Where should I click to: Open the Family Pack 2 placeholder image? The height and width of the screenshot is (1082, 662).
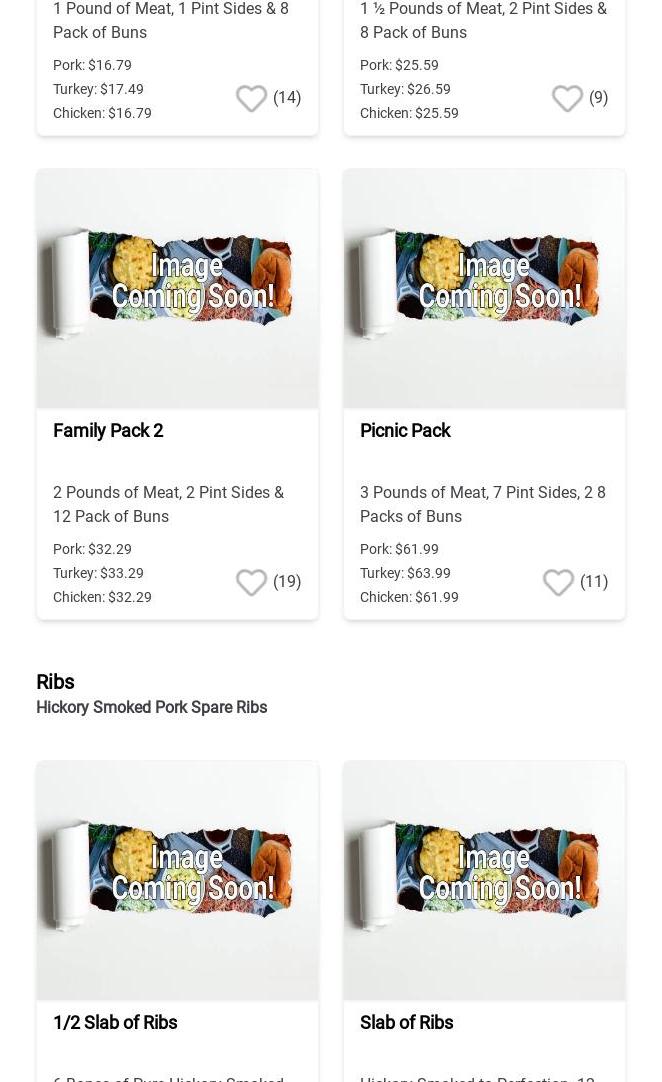point(177,288)
